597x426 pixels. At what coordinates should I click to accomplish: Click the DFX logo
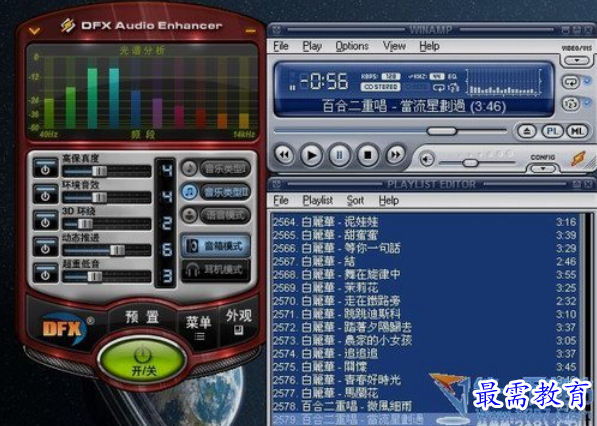click(x=64, y=329)
